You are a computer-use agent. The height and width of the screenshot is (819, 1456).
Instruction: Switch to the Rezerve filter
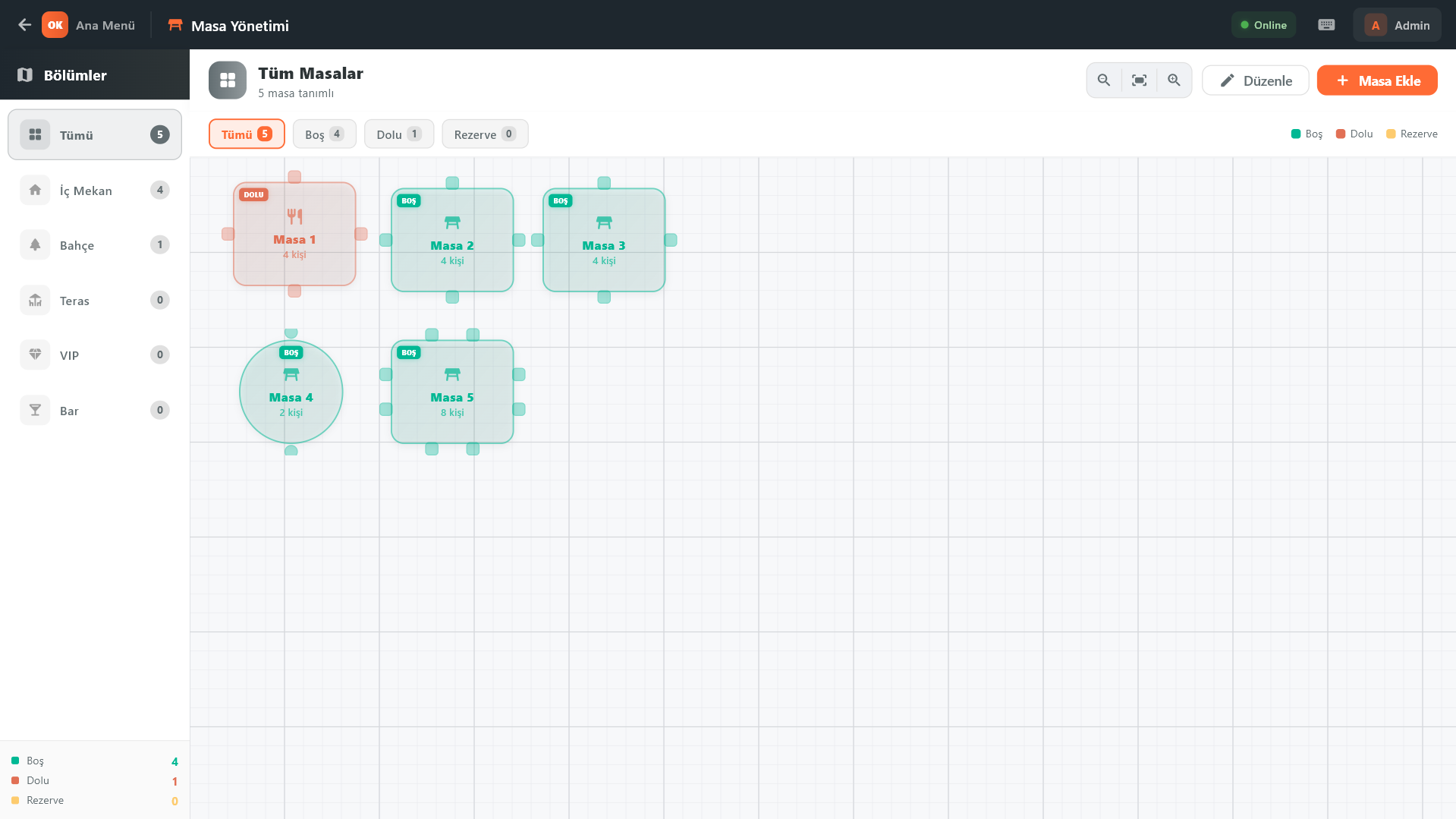(x=485, y=134)
